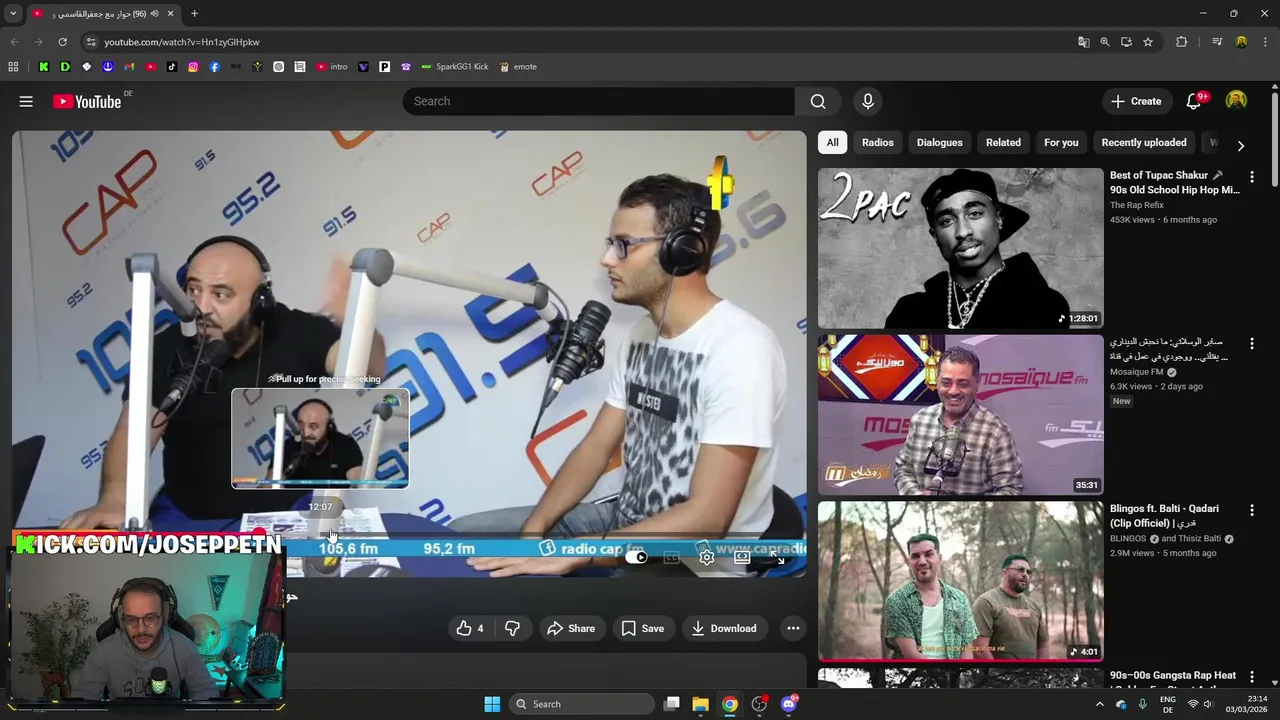The height and width of the screenshot is (720, 1280).
Task: Open Discord from the taskbar
Action: point(789,704)
